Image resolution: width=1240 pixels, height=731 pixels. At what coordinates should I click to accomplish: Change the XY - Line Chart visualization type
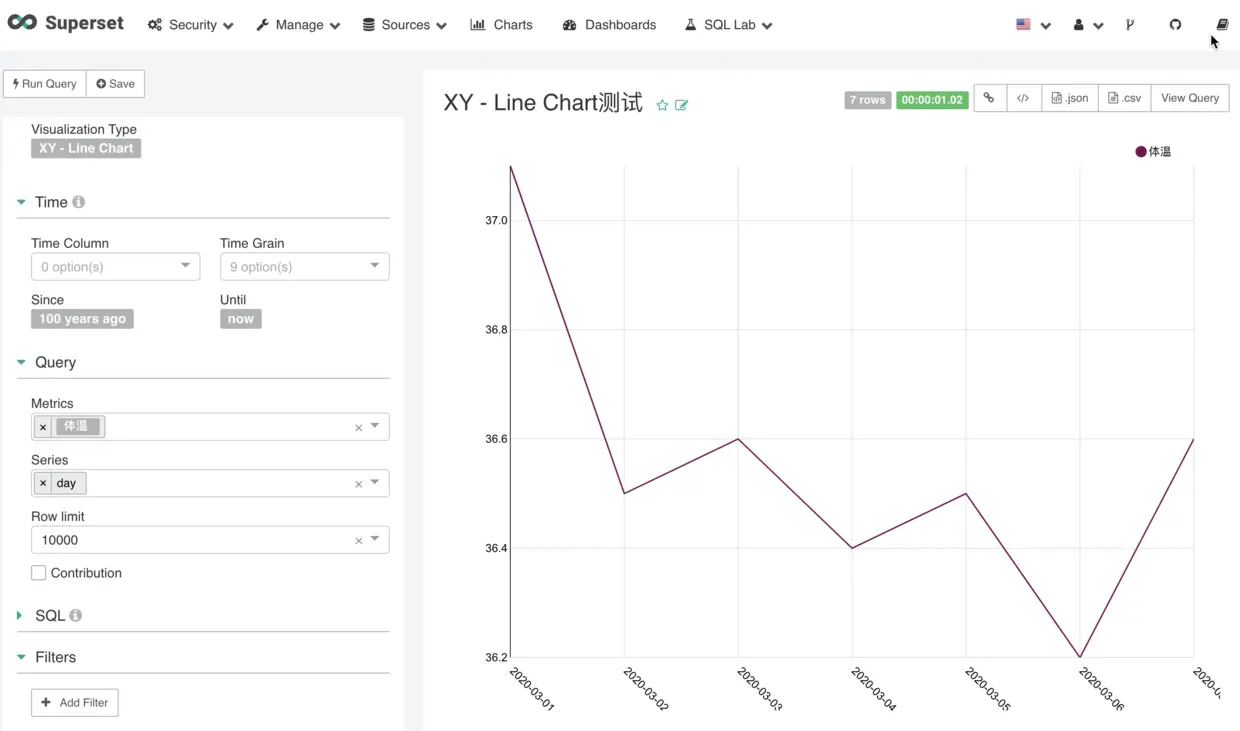tap(86, 148)
